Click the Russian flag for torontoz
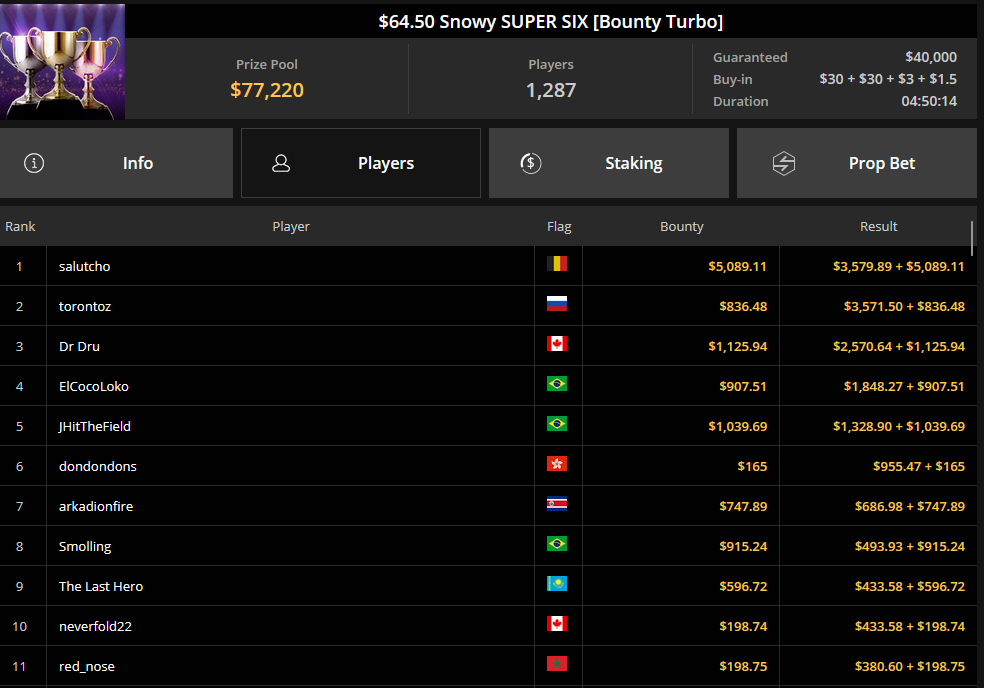Image resolution: width=984 pixels, height=688 pixels. click(557, 304)
